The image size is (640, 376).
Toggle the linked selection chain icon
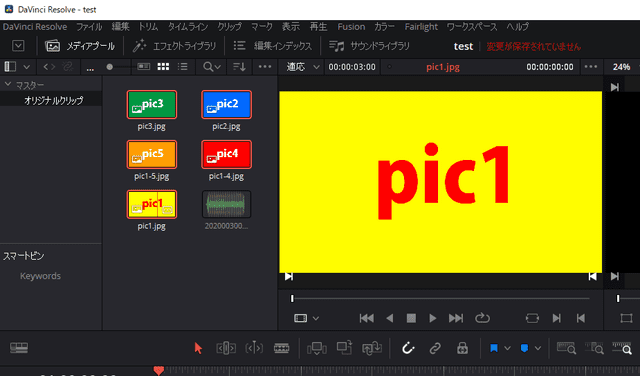435,348
